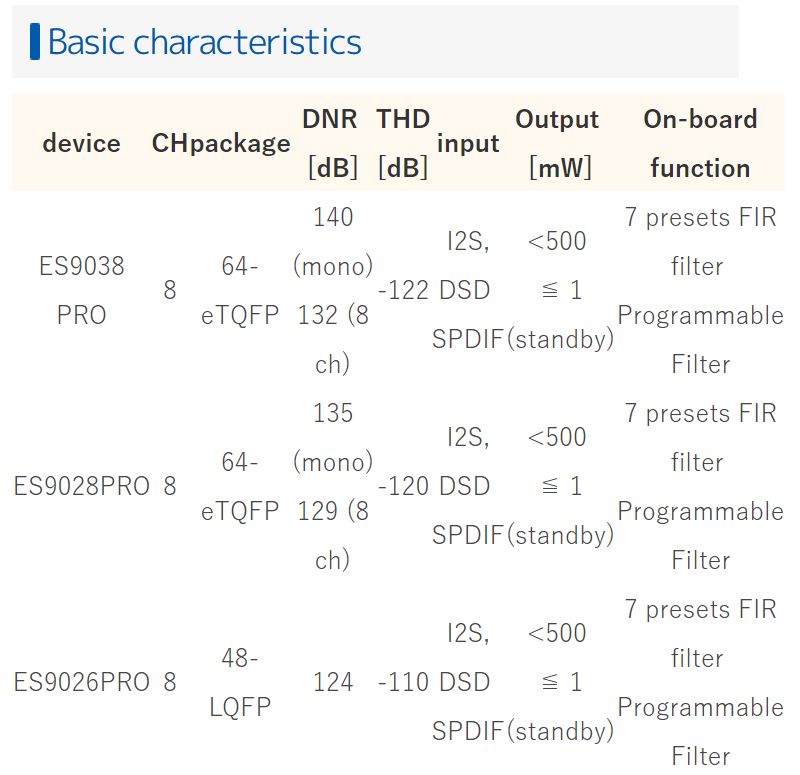Click ES9038 PRO 64-eTQFP package cell
Screen dimensions: 800x775
(x=240, y=290)
